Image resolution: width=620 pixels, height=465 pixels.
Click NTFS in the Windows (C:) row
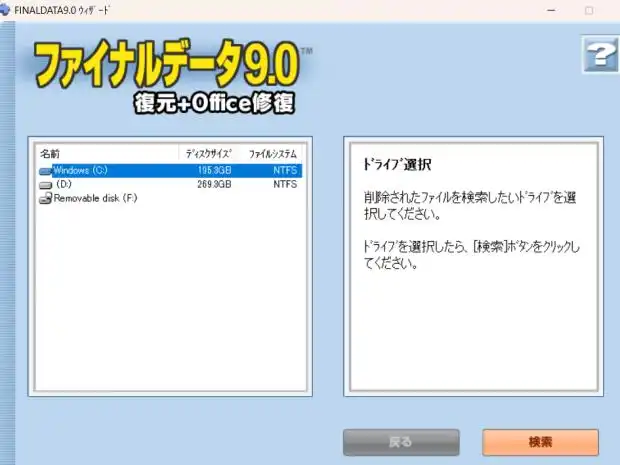click(x=285, y=170)
